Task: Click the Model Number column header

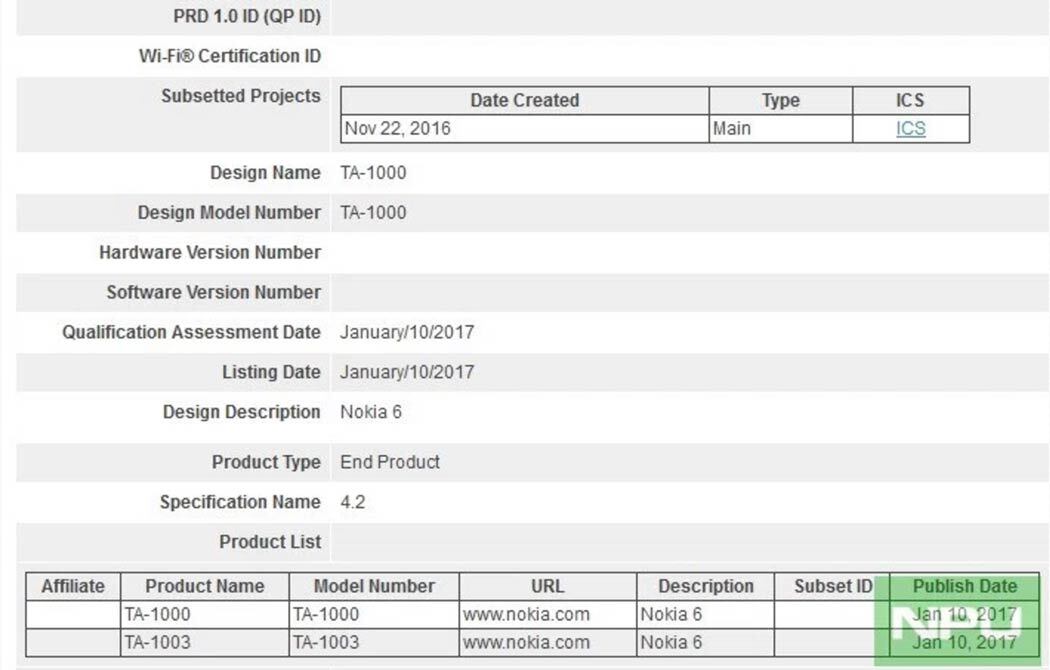Action: click(374, 586)
